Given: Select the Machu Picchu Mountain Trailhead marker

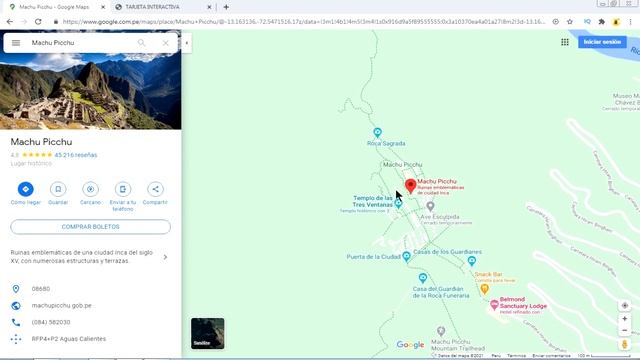Looking at the screenshot, I should click(441, 331).
